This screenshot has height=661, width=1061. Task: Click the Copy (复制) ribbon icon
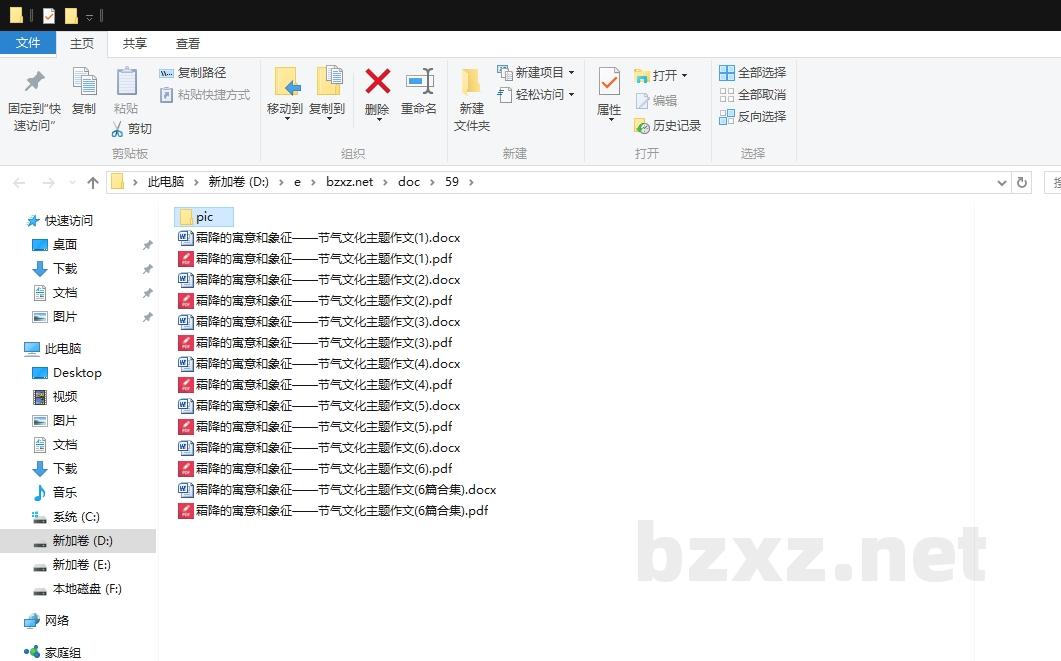[x=84, y=83]
